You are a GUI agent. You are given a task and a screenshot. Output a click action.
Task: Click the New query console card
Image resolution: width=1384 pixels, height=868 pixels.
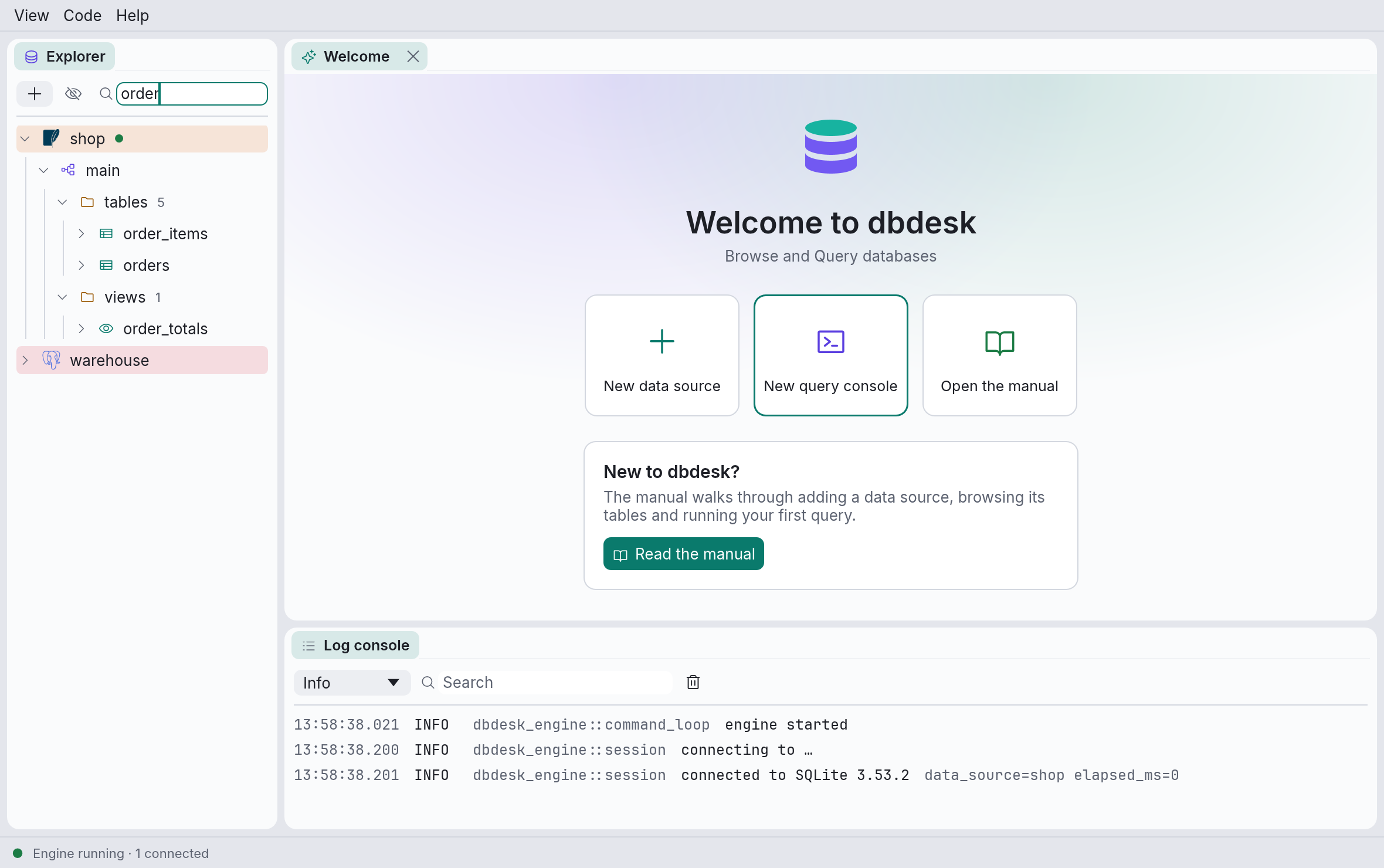(830, 355)
